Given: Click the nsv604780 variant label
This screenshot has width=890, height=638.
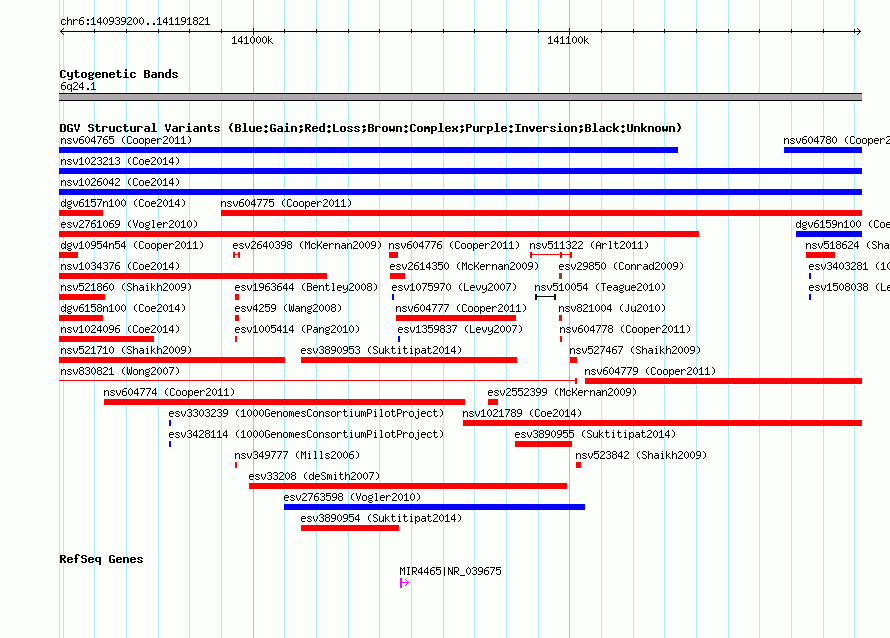Looking at the screenshot, I should point(836,140).
